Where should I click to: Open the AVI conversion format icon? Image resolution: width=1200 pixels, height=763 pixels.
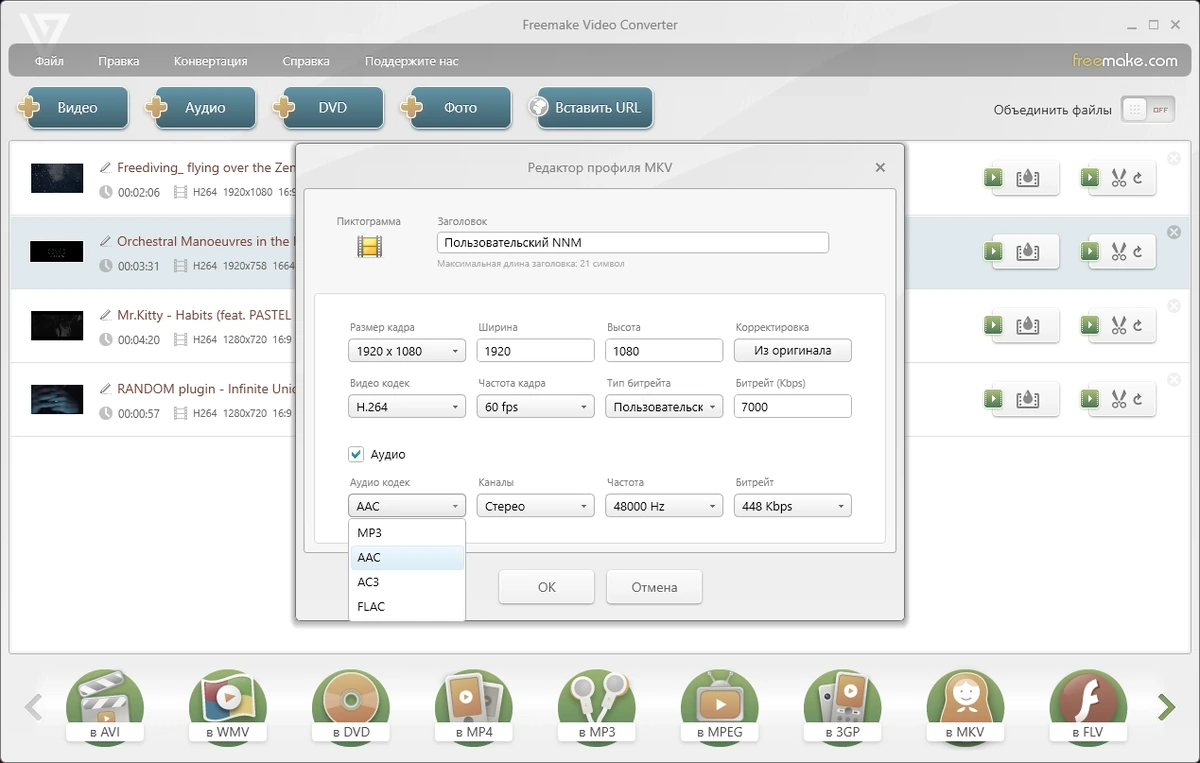coord(105,708)
